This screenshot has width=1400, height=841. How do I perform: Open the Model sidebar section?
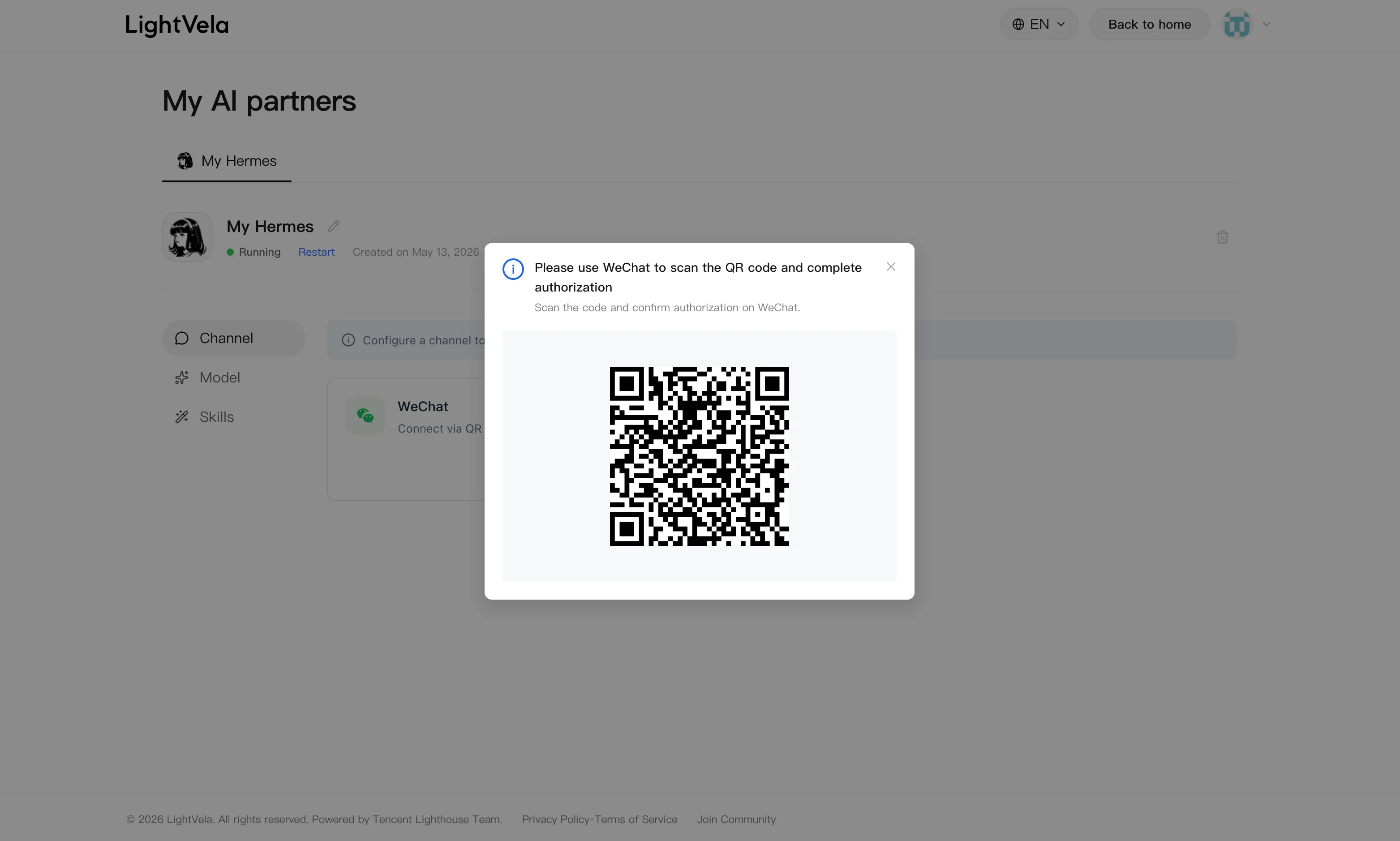pos(233,378)
